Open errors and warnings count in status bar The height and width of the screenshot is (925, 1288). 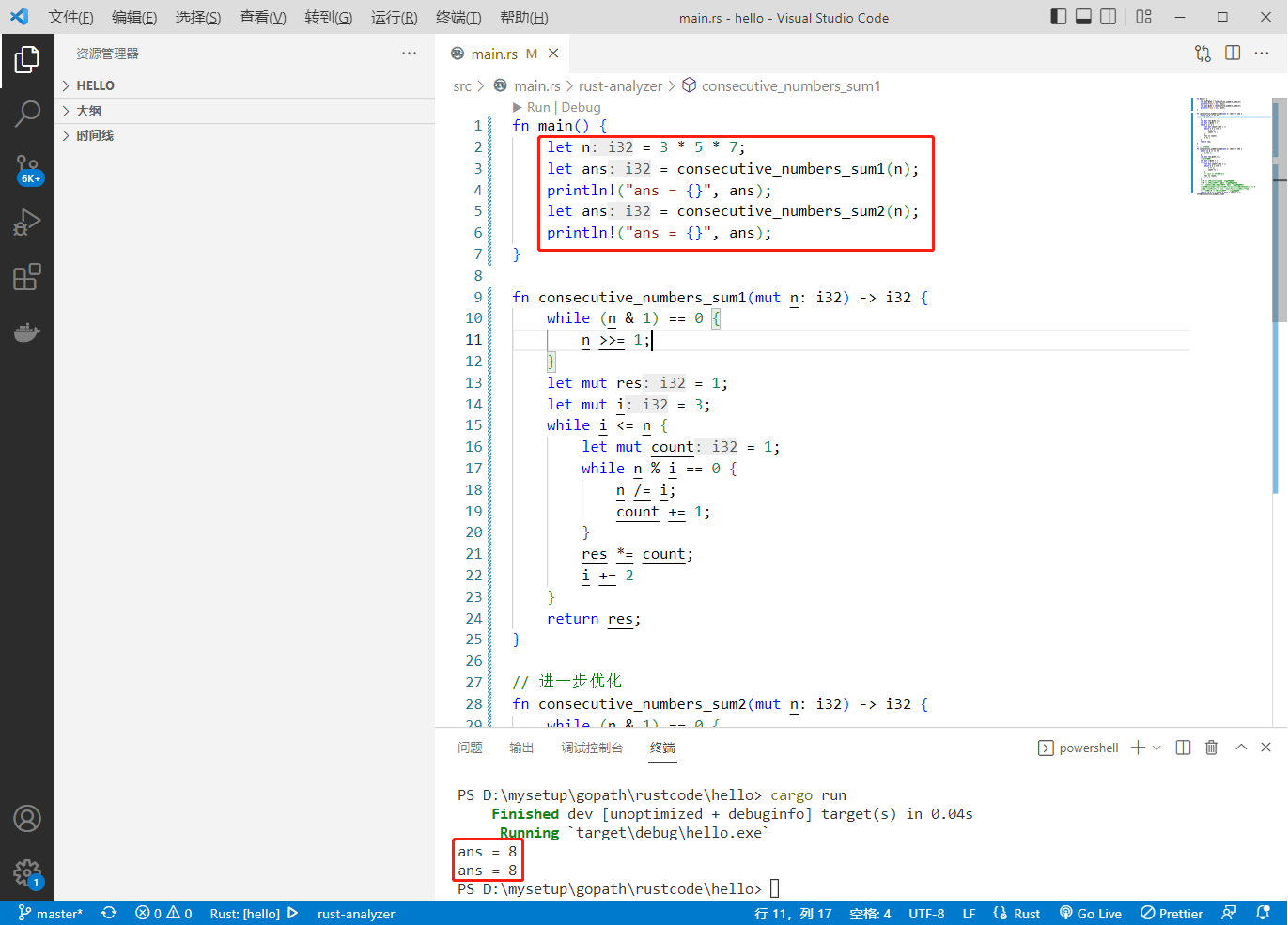tap(163, 914)
